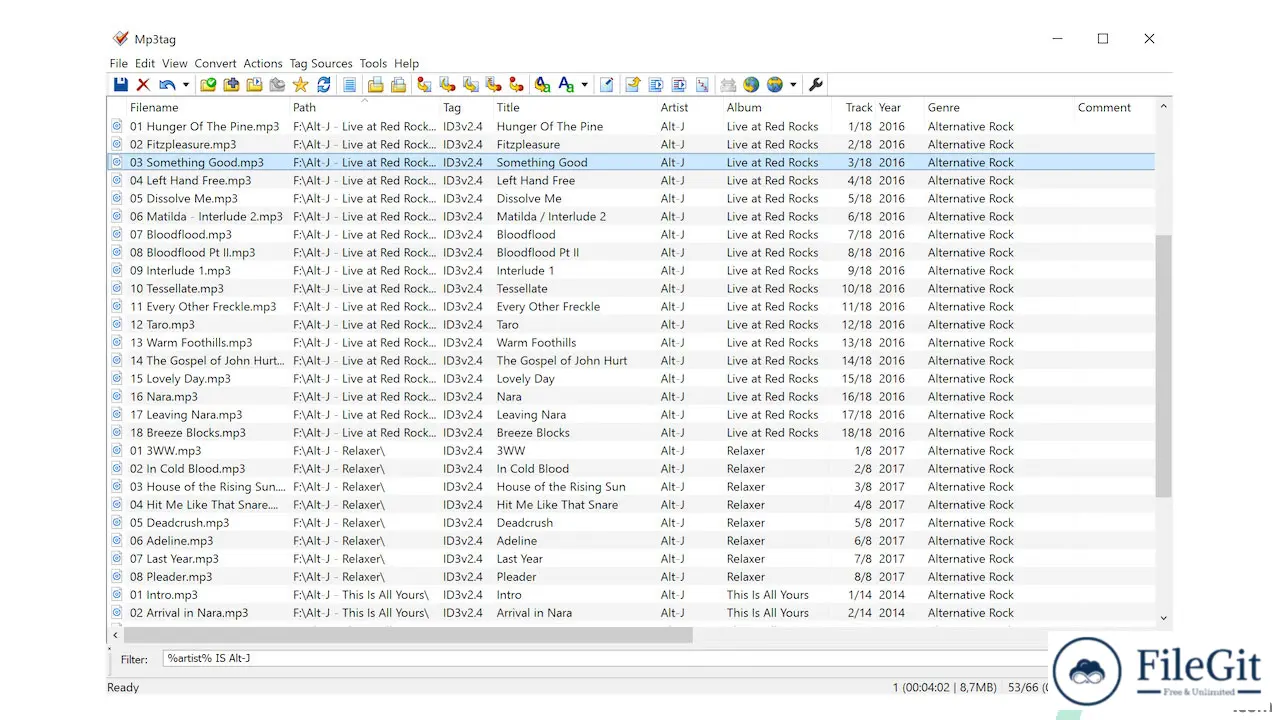1280x720 pixels.
Task: Click the Filter input field
Action: 605,659
